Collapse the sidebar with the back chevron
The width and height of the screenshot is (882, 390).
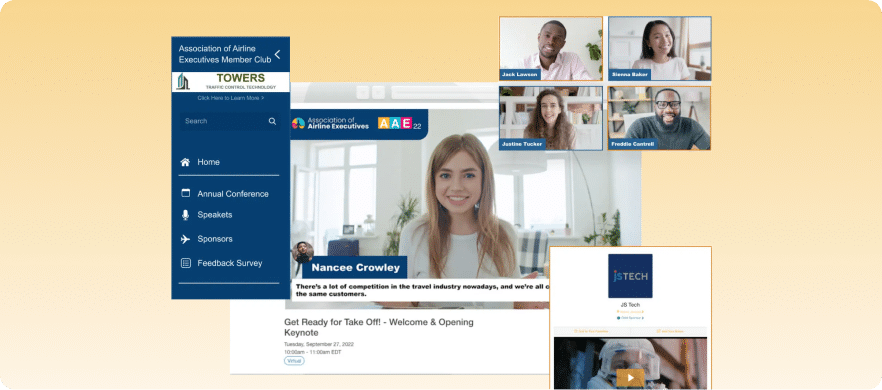pos(277,54)
